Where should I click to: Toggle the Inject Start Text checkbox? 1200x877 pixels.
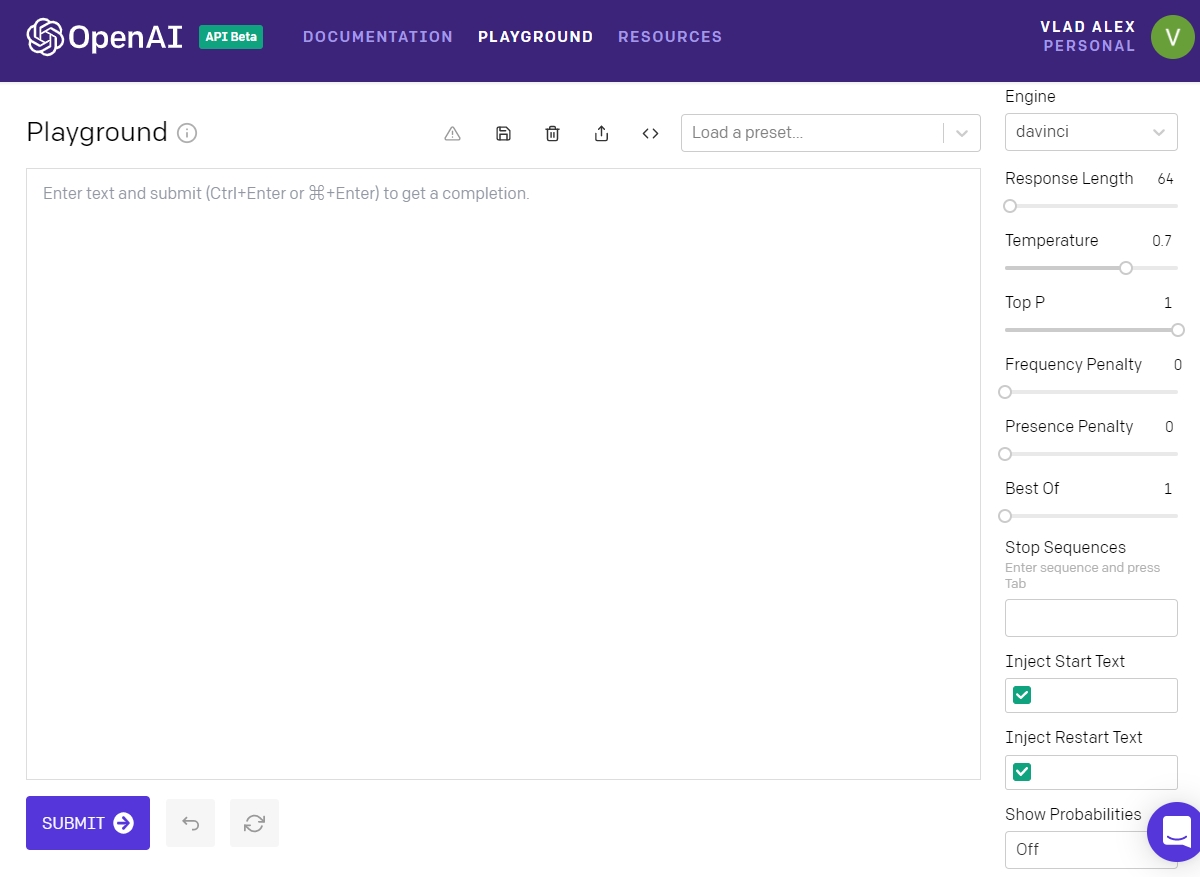tap(1022, 695)
